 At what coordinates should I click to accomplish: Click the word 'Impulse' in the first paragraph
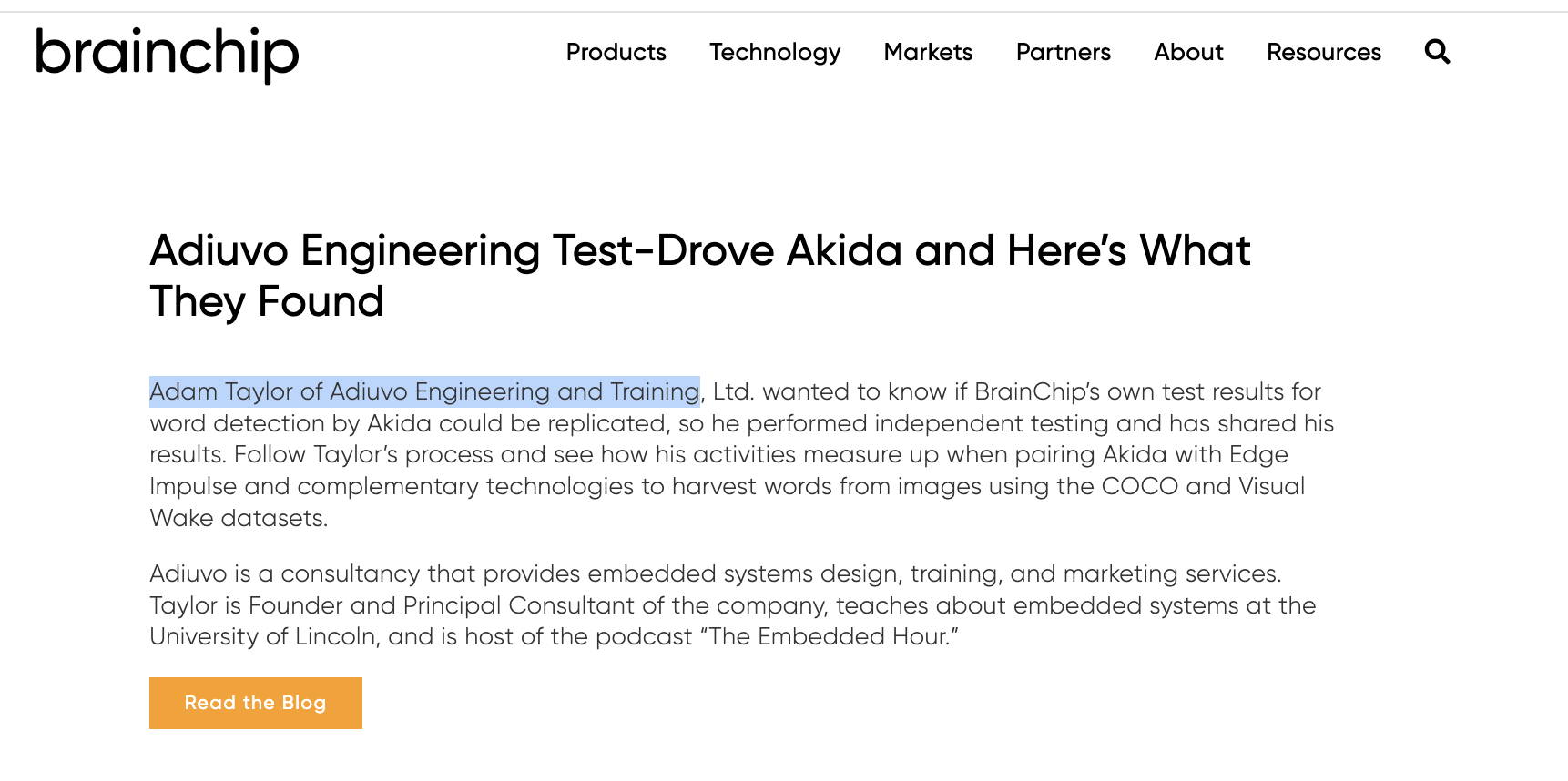(x=193, y=486)
